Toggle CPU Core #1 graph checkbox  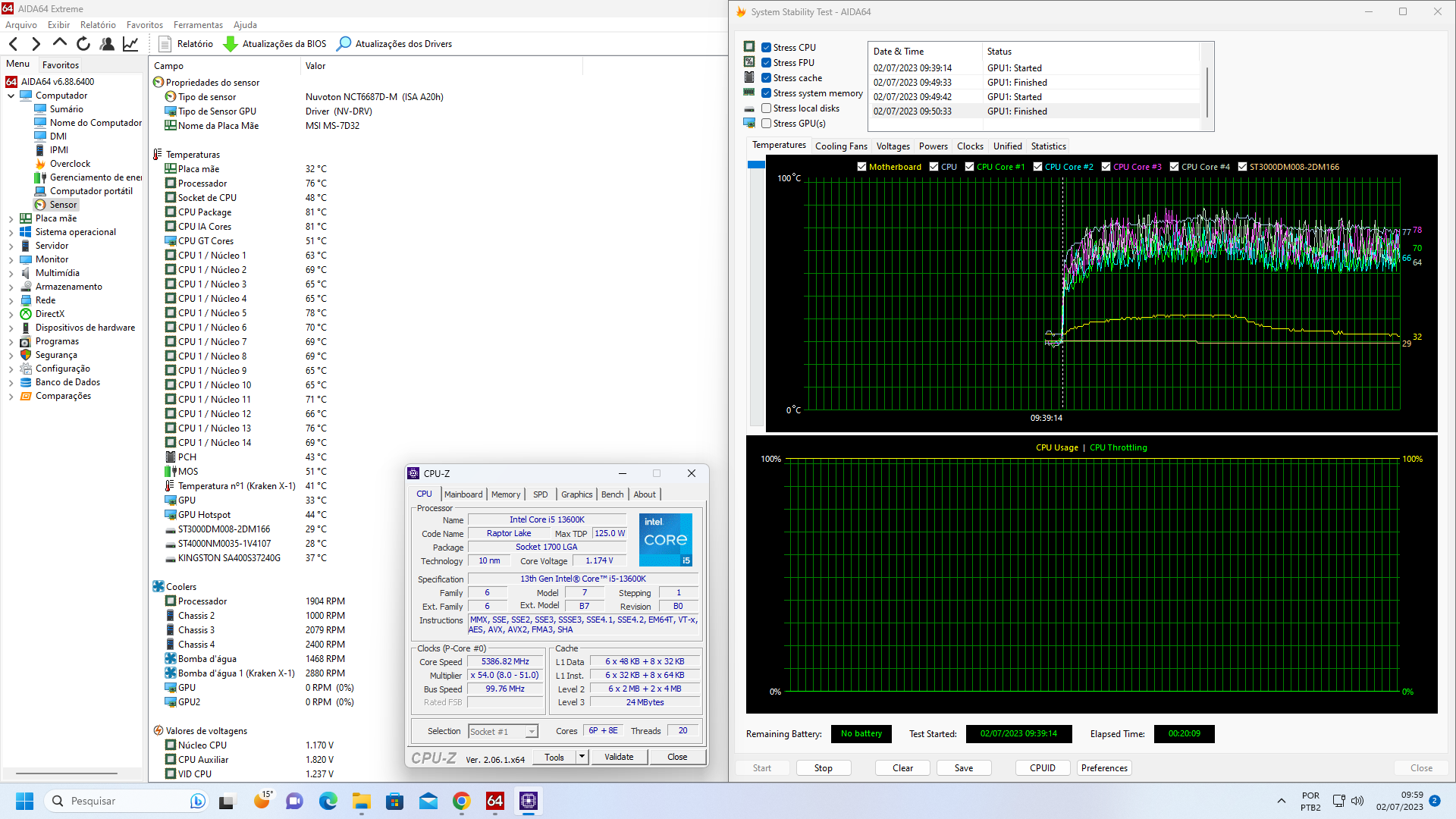[x=969, y=167]
